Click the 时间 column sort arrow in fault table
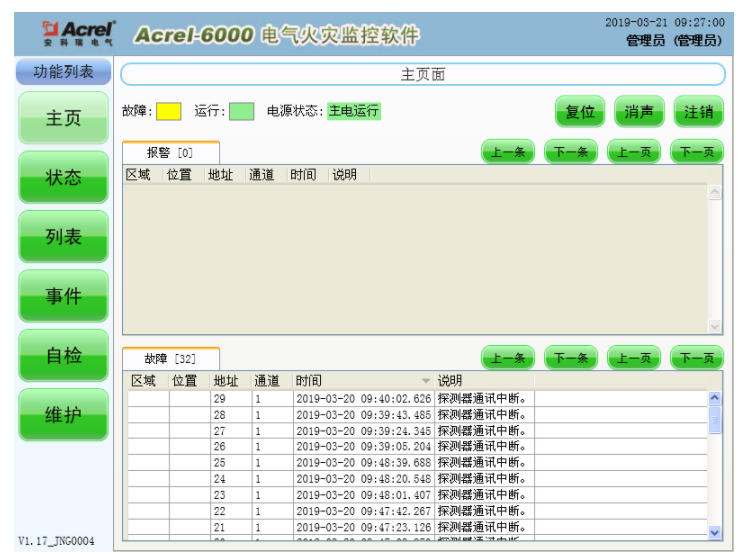The height and width of the screenshot is (555, 744). tap(425, 381)
